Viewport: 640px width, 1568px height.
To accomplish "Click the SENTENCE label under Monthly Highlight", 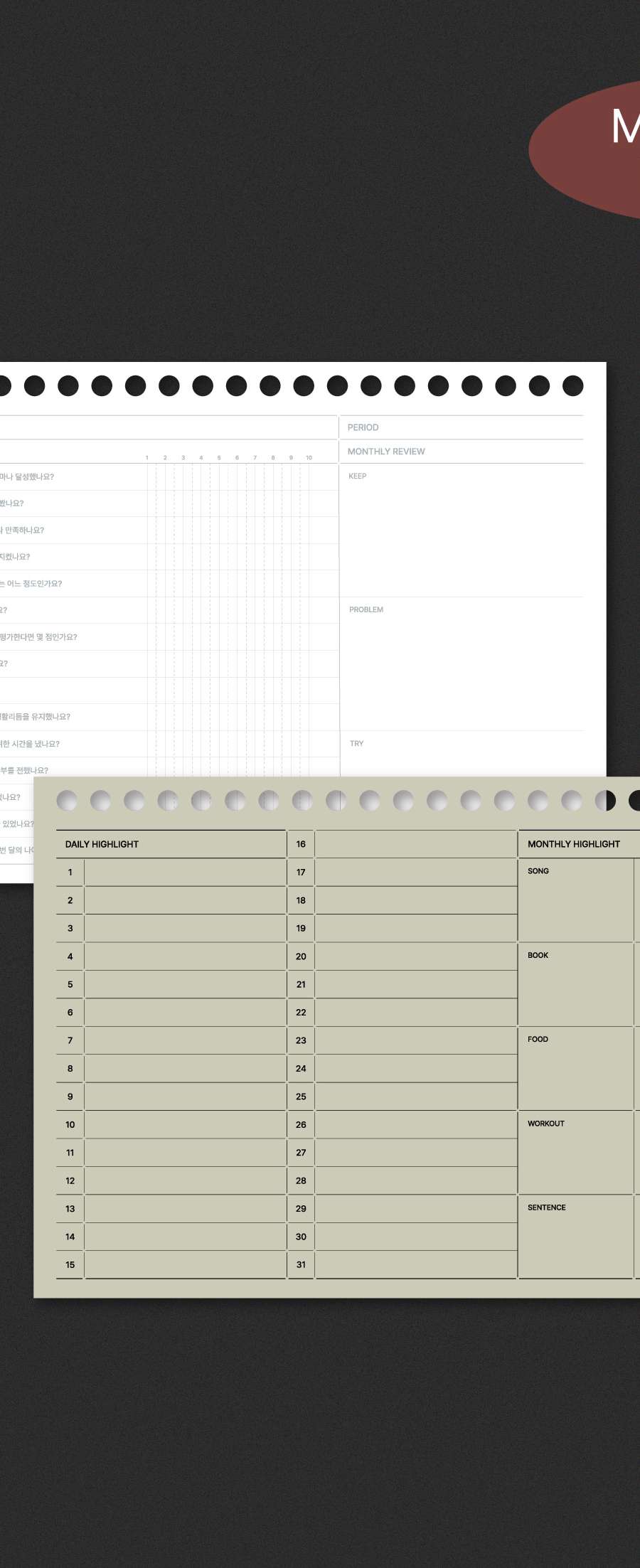I will point(547,1207).
